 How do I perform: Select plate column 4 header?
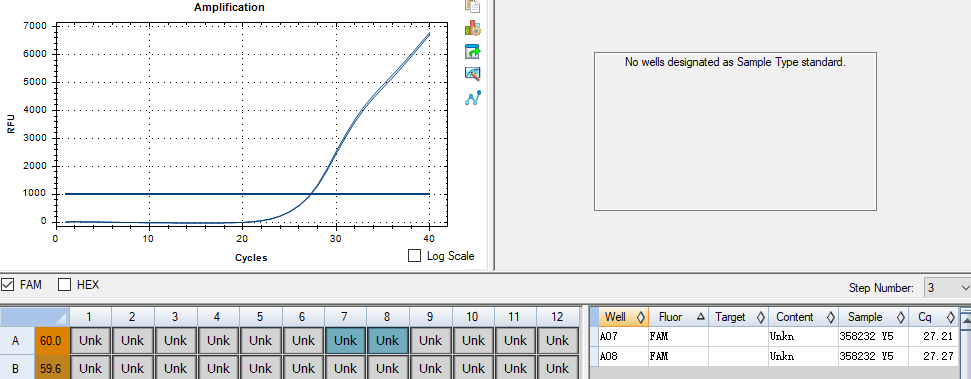point(217,317)
